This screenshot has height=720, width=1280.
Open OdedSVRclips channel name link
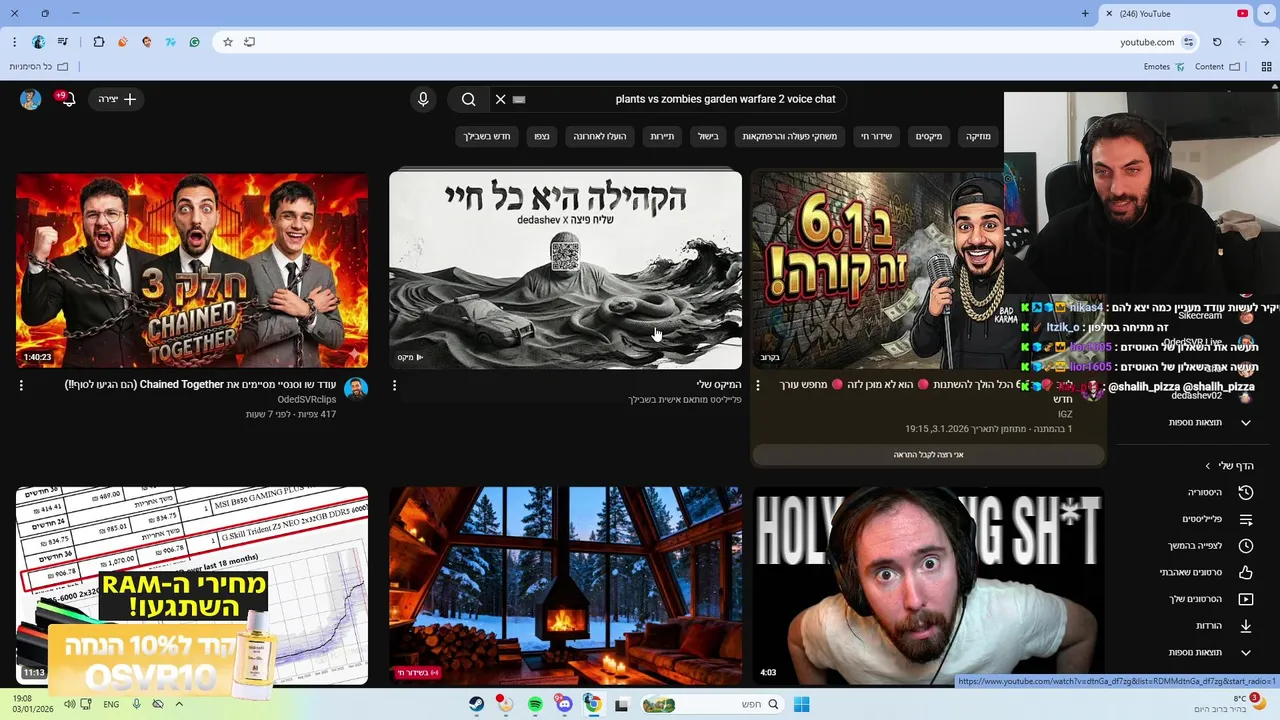[307, 399]
